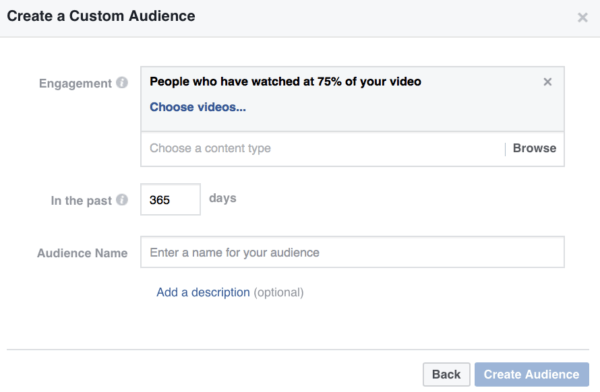
Task: Click the '(optional)' text
Action: (279, 293)
